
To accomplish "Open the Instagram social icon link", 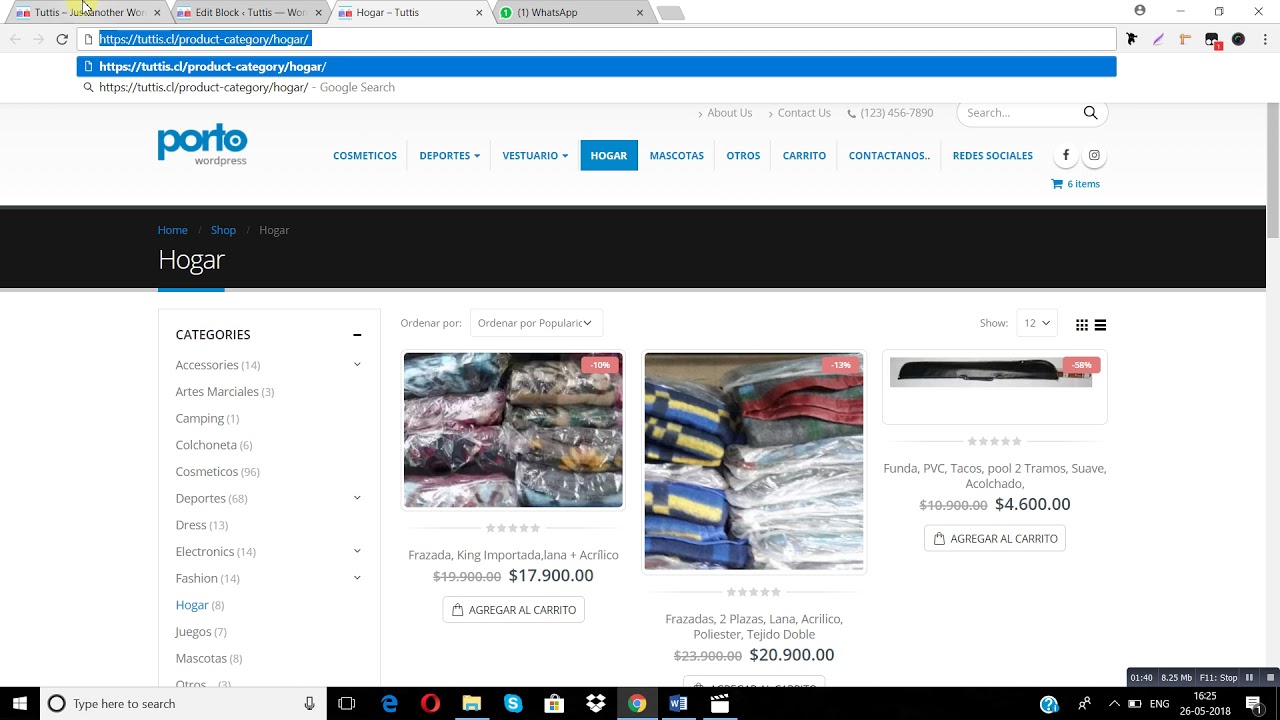I will click(1095, 155).
